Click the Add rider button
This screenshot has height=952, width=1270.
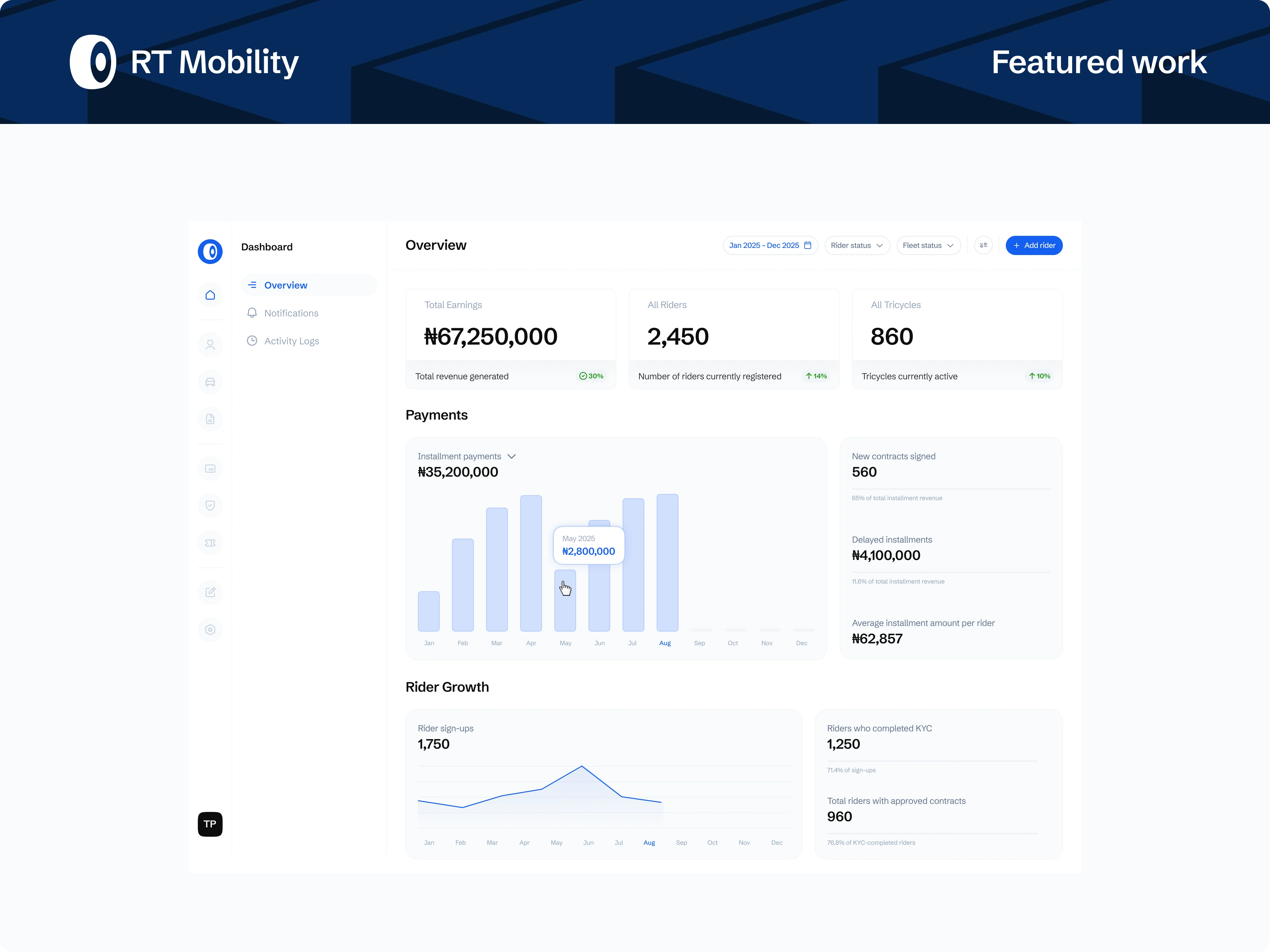pyautogui.click(x=1033, y=246)
